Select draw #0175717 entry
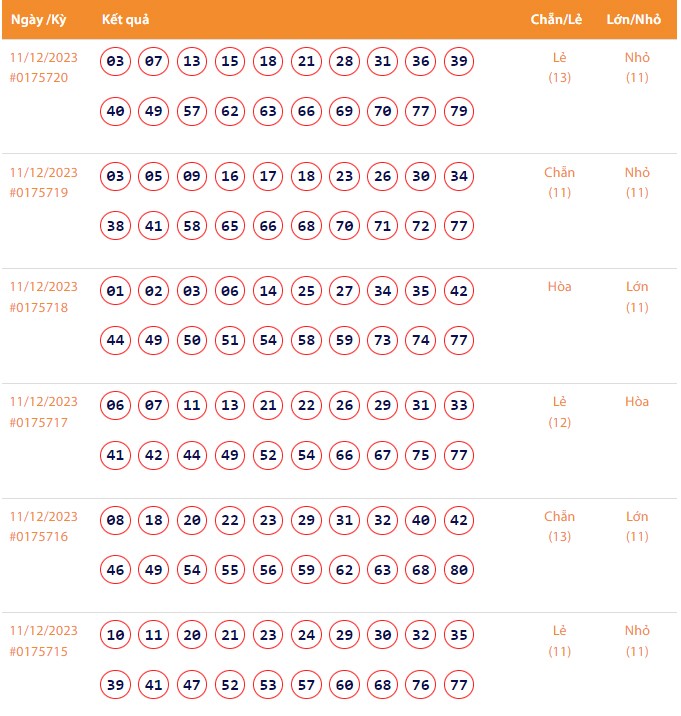The height and width of the screenshot is (716, 681). (39, 422)
